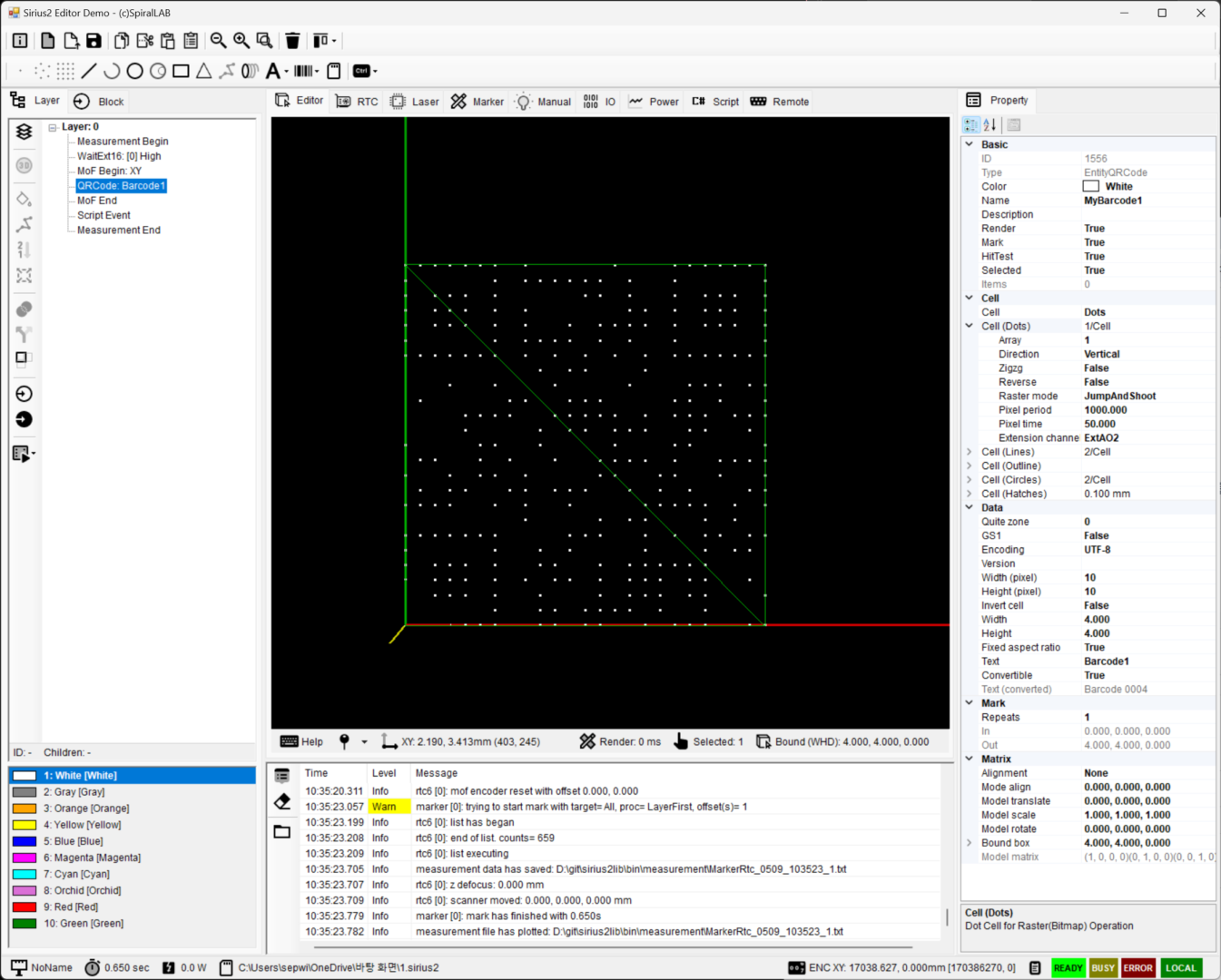Image resolution: width=1221 pixels, height=980 pixels.
Task: Open the Script tab
Action: click(x=715, y=102)
